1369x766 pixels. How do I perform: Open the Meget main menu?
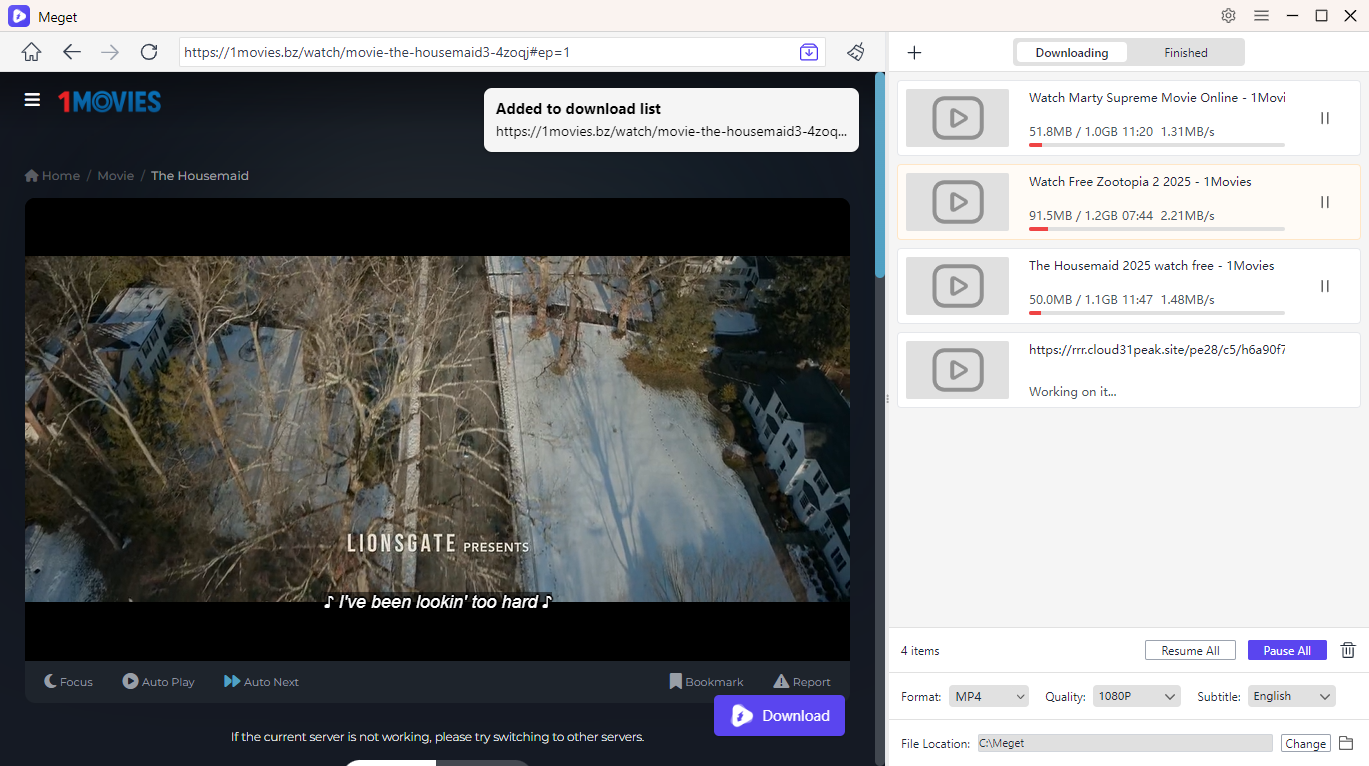click(1261, 16)
